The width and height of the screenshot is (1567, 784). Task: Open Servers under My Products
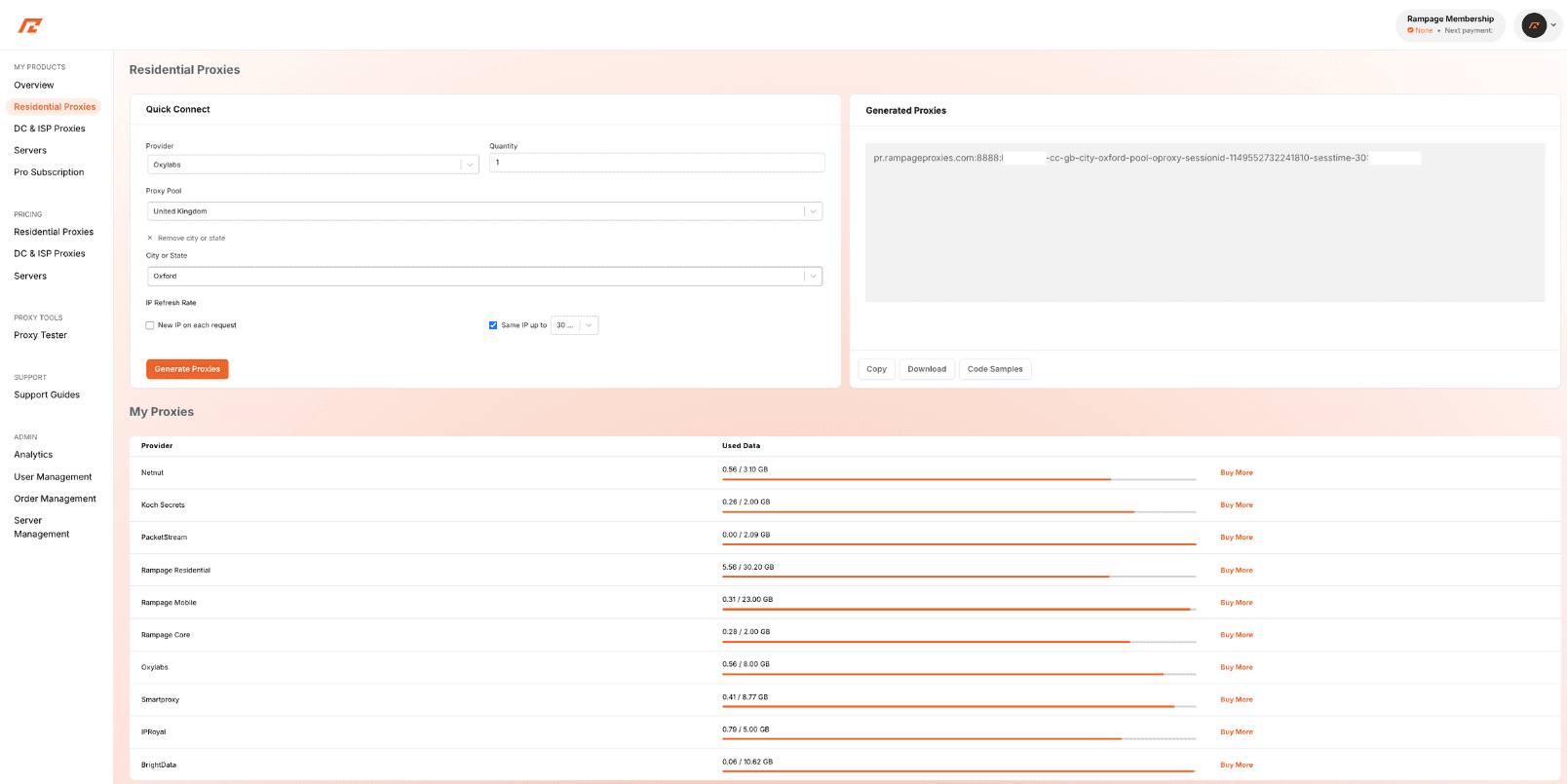[30, 151]
